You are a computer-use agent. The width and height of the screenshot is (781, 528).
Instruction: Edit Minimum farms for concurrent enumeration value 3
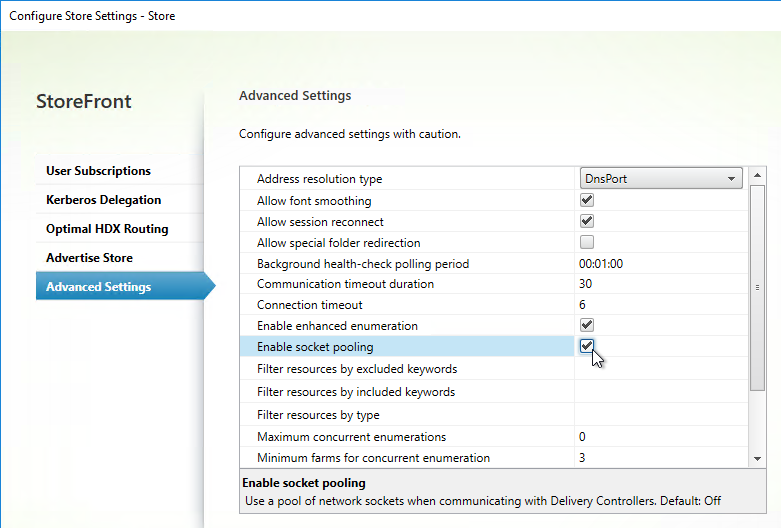point(661,458)
